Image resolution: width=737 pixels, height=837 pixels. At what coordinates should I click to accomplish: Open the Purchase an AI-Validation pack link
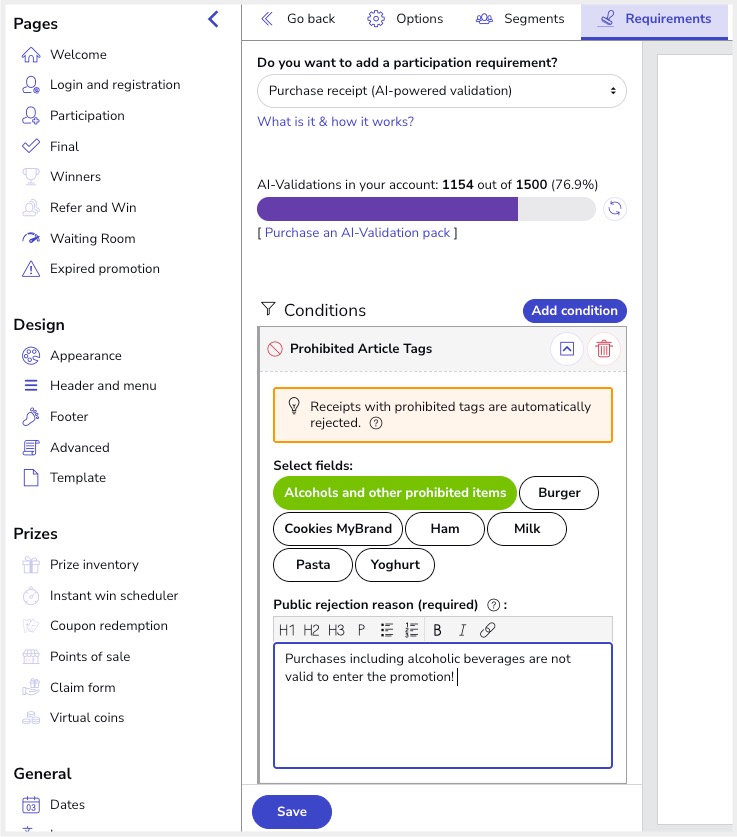(357, 233)
